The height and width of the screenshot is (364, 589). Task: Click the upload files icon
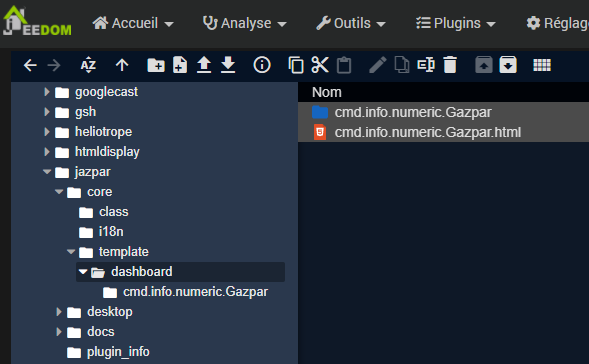[204, 65]
